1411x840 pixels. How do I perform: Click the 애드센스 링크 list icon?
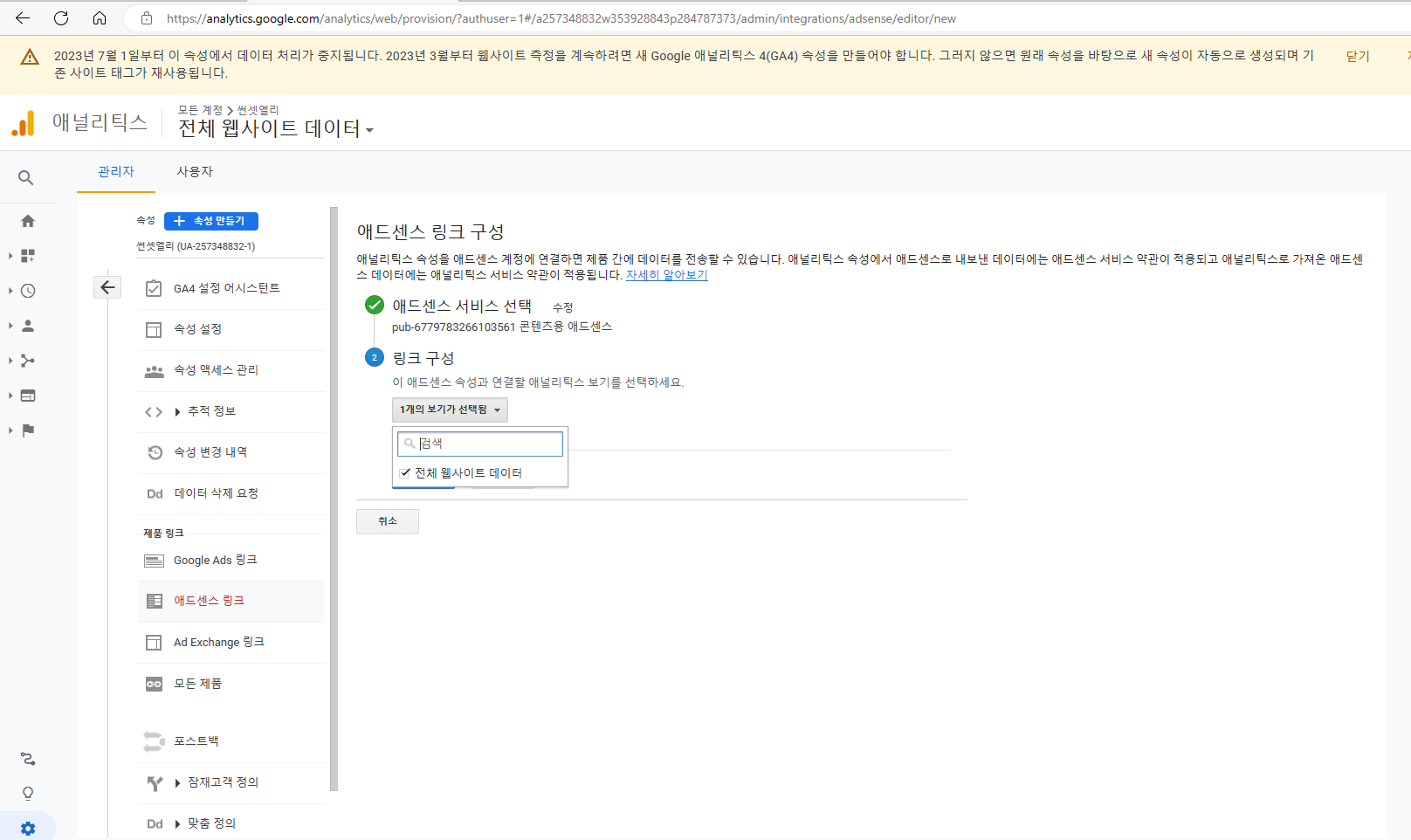(155, 601)
